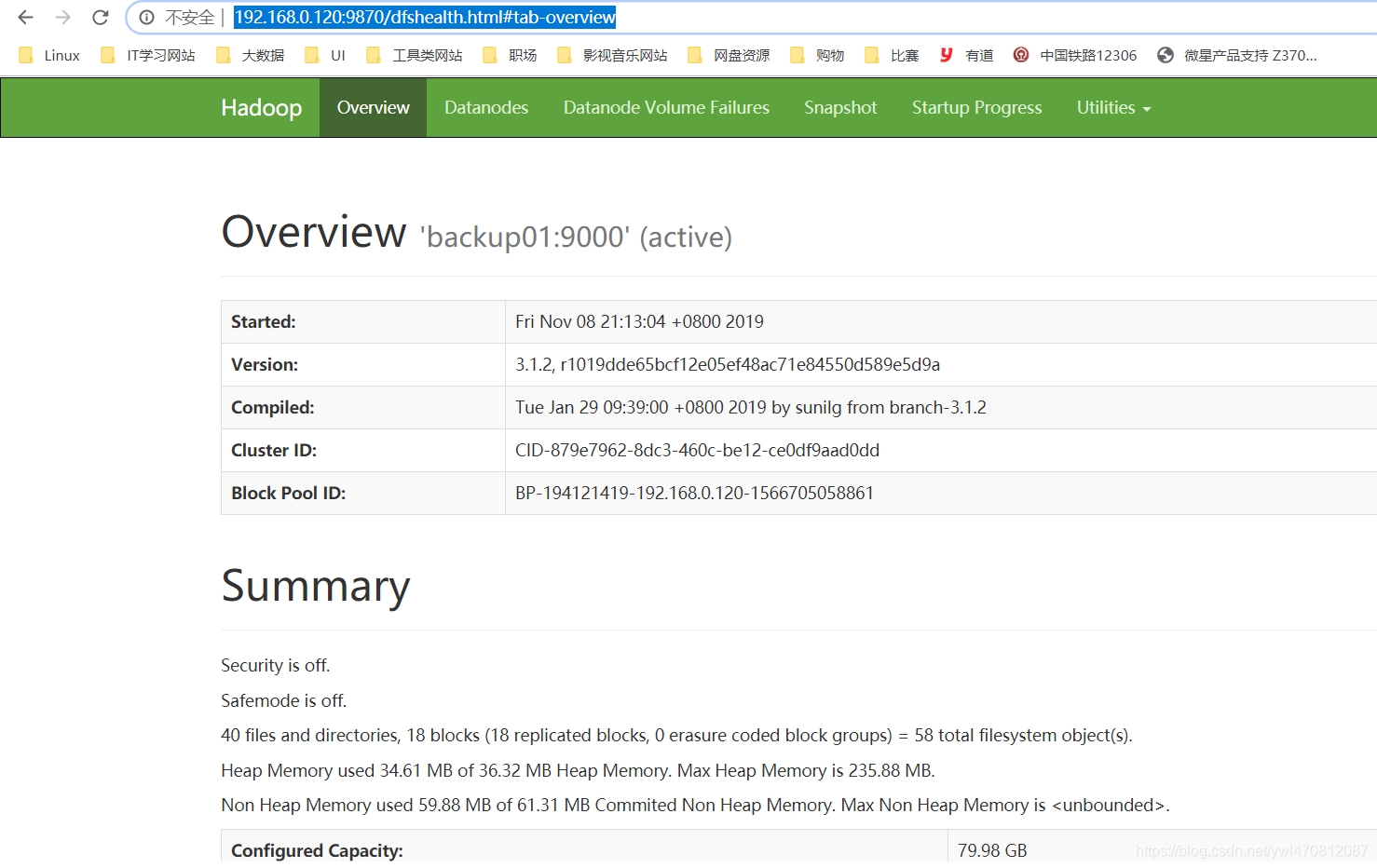Image resolution: width=1377 pixels, height=868 pixels.
Task: Open the Startup Progress tab
Action: pos(976,108)
